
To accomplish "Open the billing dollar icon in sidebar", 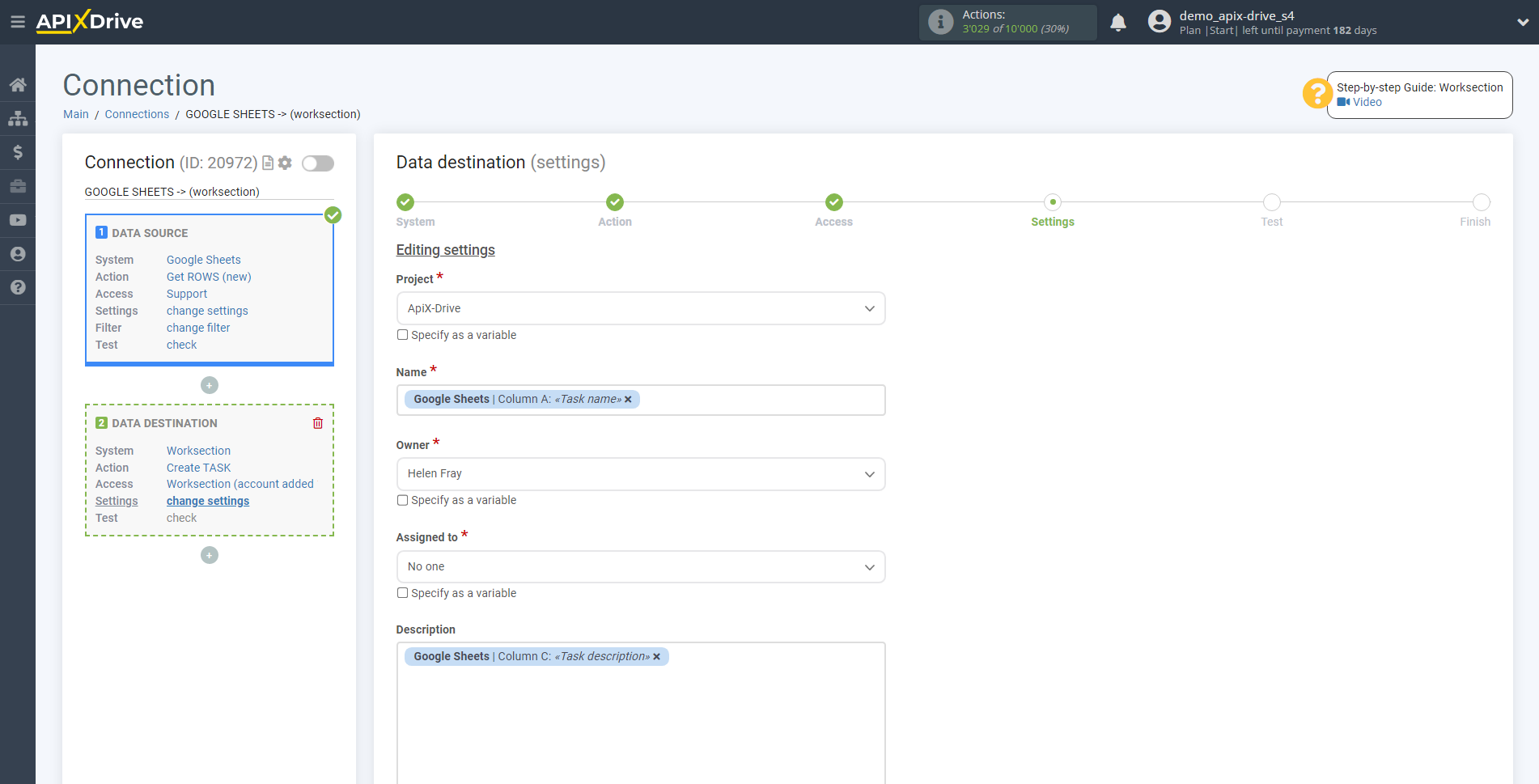I will click(x=18, y=152).
